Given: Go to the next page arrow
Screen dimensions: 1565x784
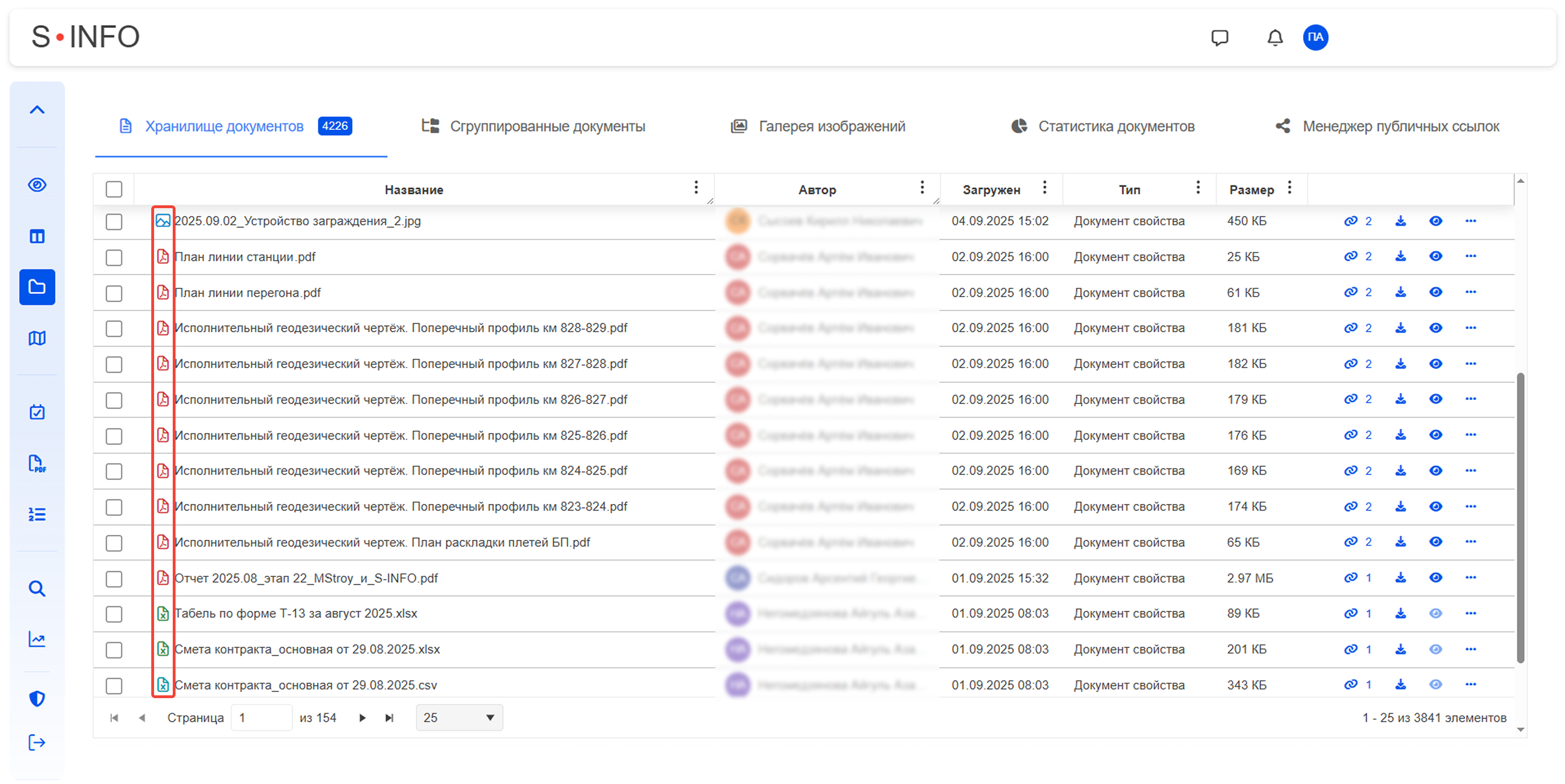Looking at the screenshot, I should 362,718.
